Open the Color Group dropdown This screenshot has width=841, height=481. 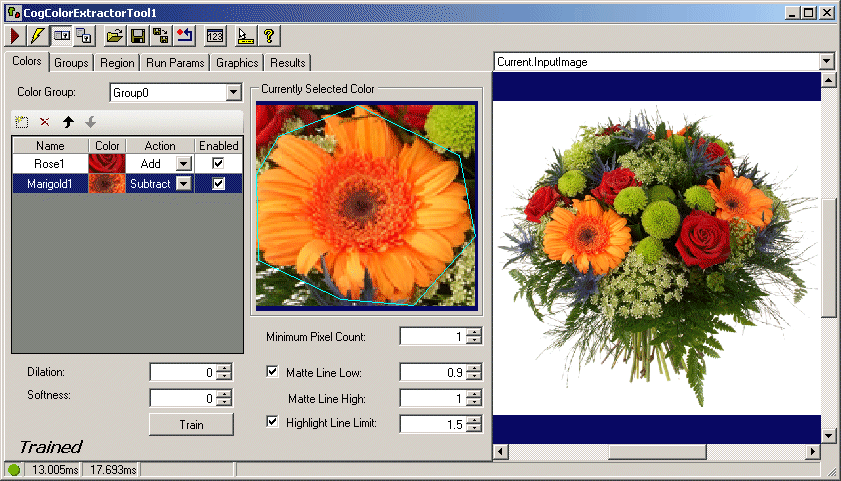pos(234,92)
